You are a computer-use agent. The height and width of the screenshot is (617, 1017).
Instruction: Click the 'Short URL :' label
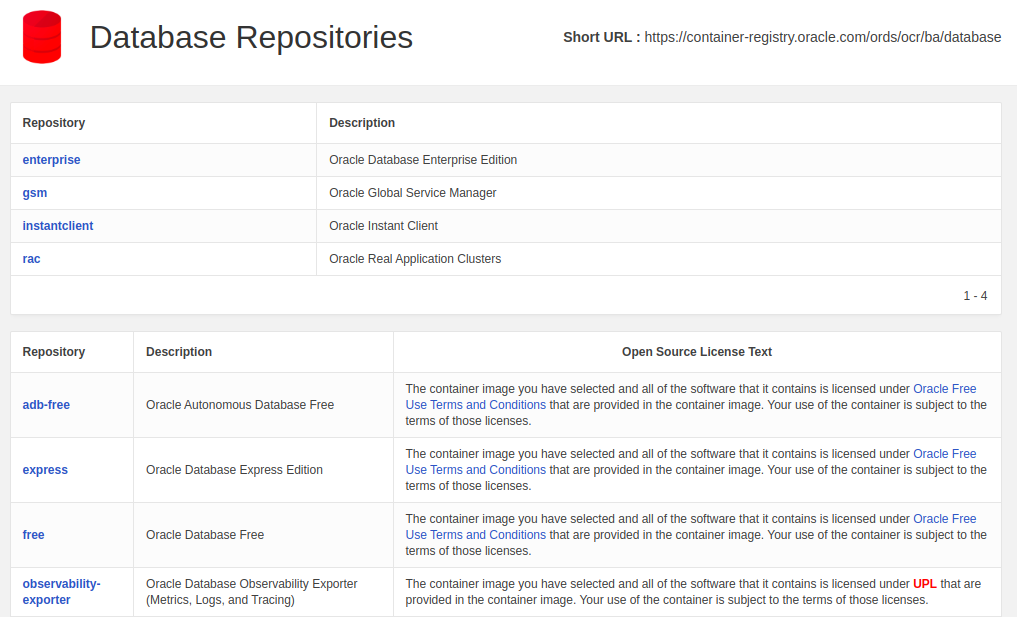tap(601, 38)
